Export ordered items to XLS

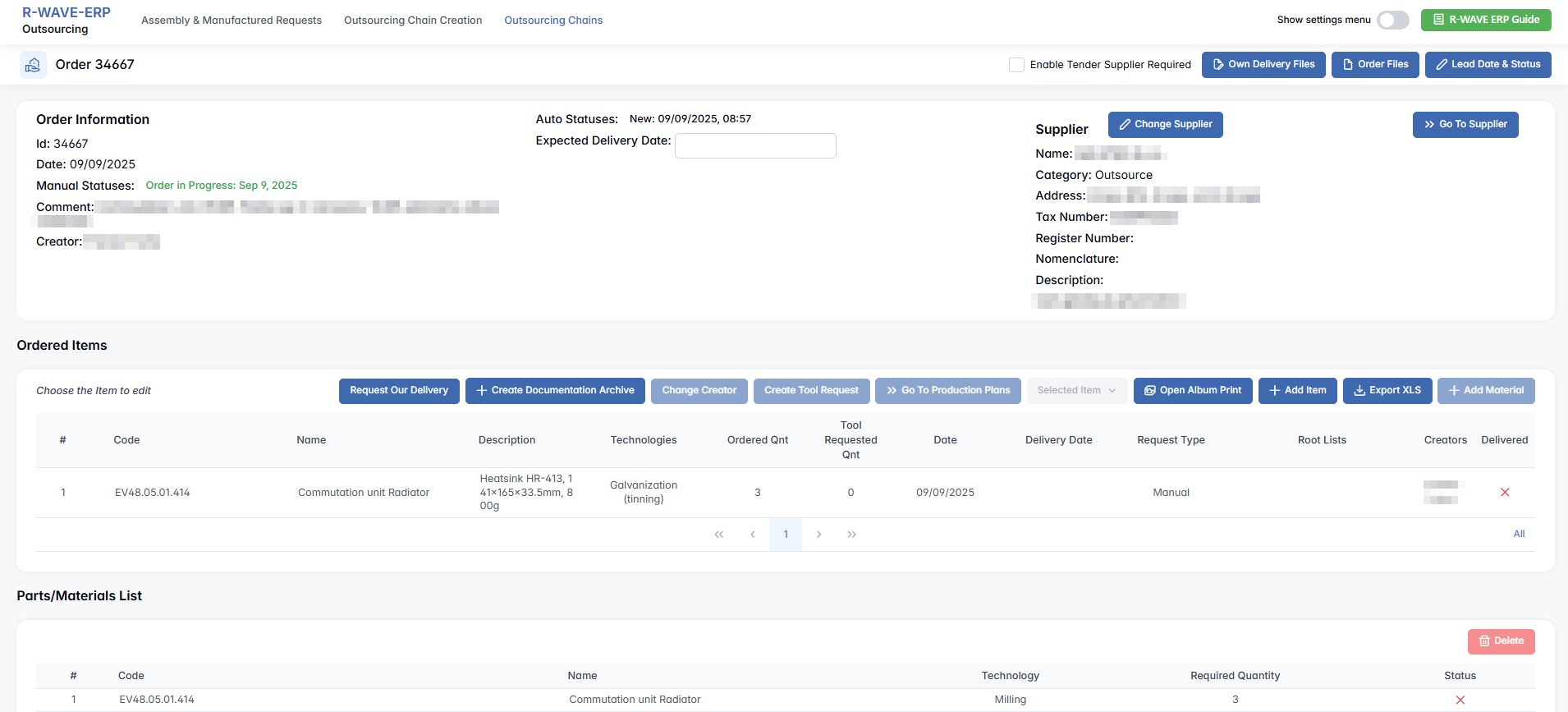point(1387,391)
